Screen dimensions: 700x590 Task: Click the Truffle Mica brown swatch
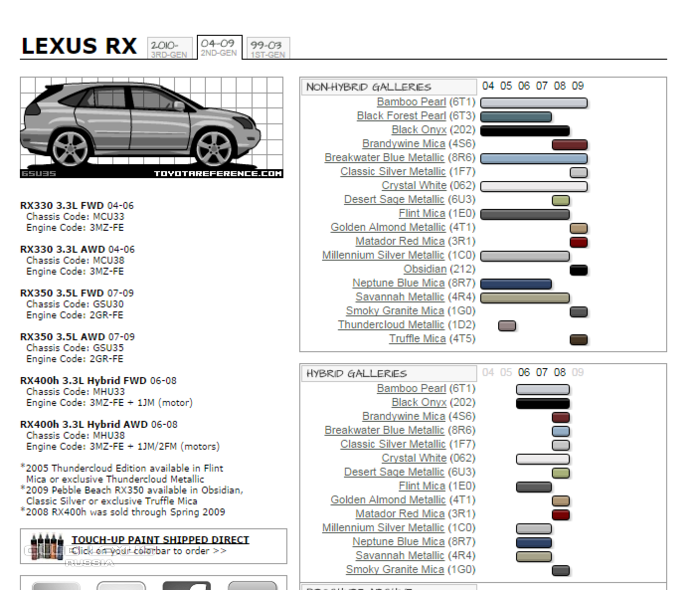click(579, 340)
